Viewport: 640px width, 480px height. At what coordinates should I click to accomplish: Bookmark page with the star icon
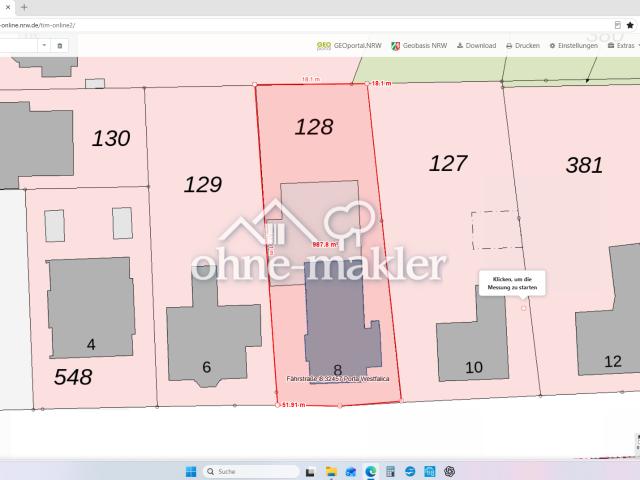click(630, 25)
